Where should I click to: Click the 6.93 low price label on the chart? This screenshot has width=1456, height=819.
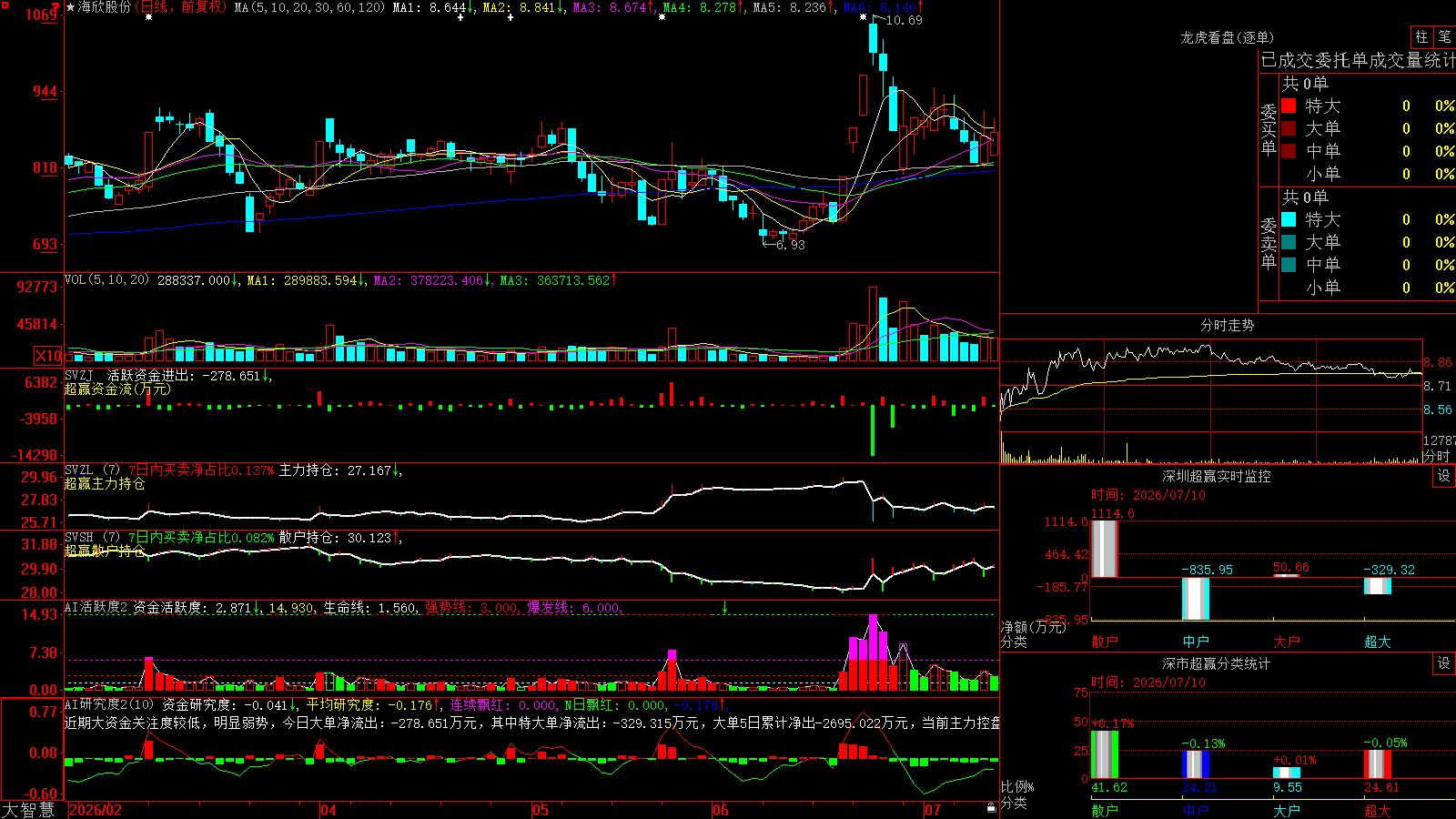click(790, 245)
